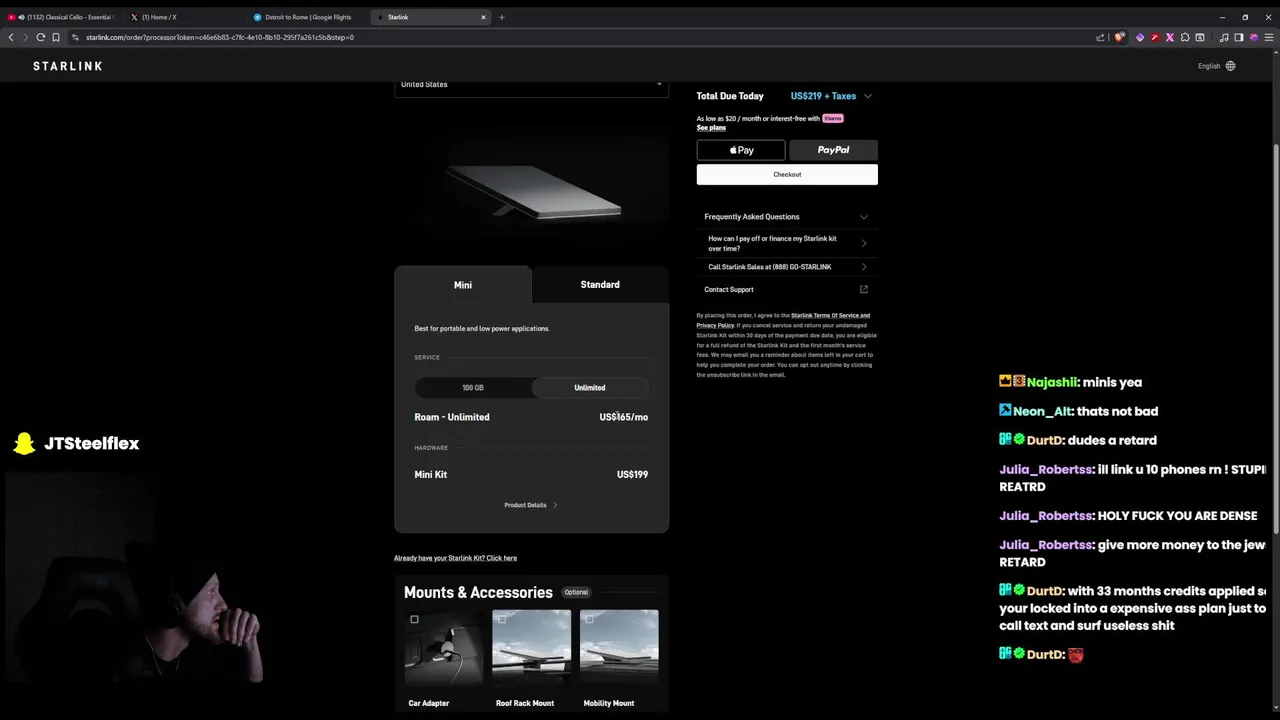Pay with PayPal button

click(x=833, y=150)
